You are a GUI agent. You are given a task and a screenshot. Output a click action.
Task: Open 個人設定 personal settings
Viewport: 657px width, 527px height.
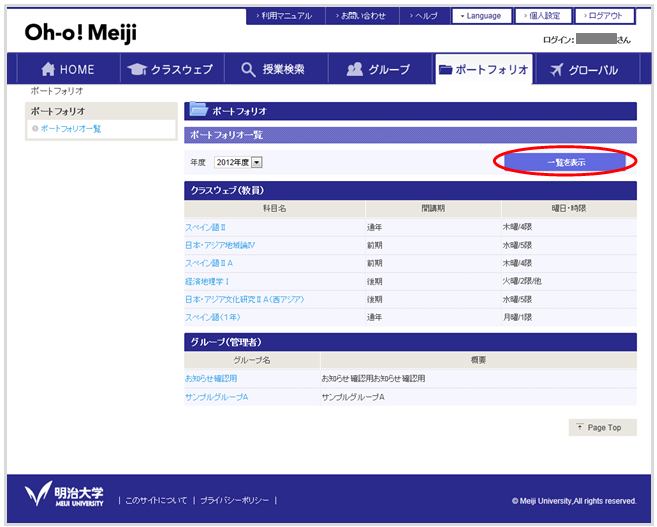(x=543, y=16)
